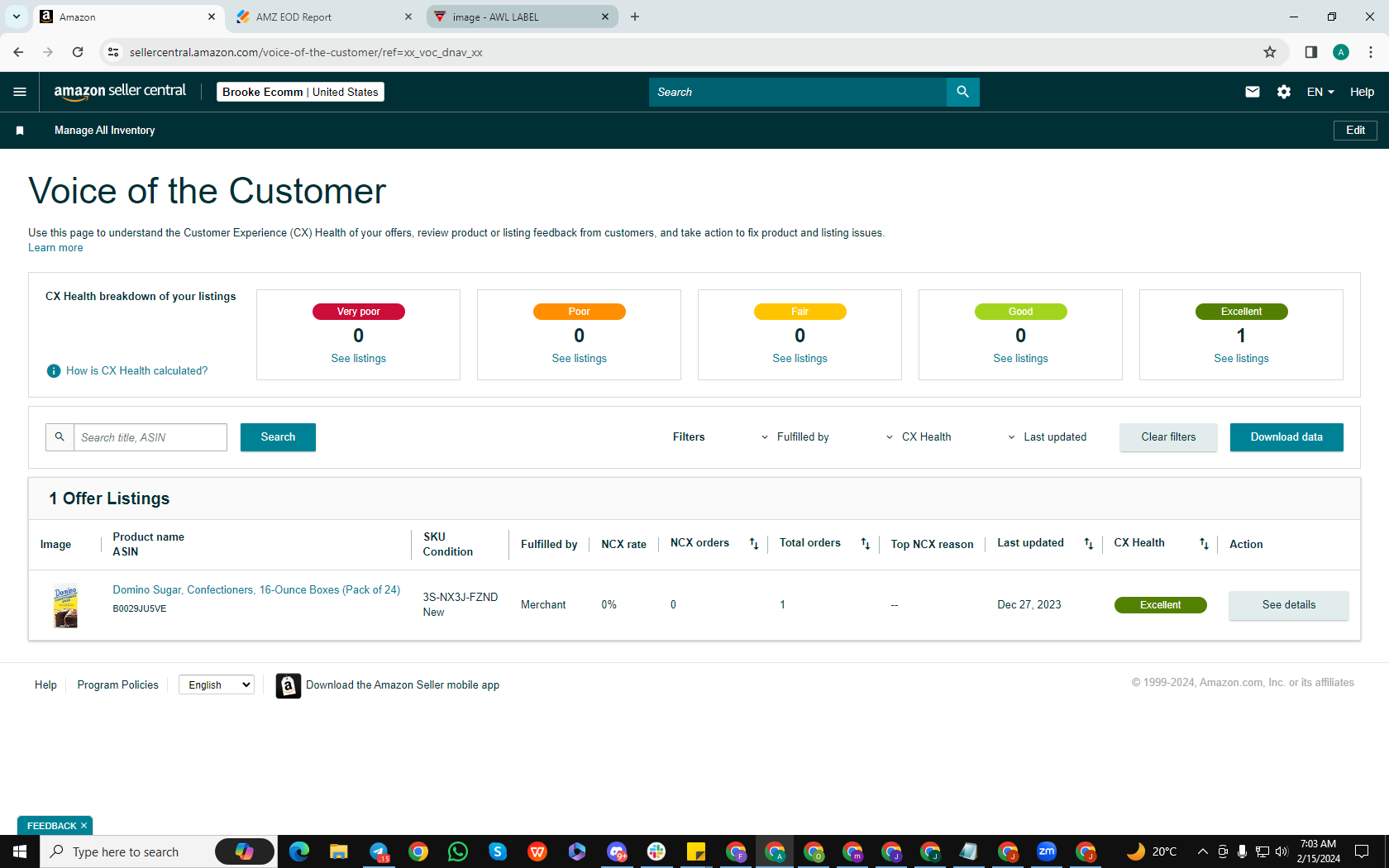Switch to the image - AWL LABEL tab

522,17
